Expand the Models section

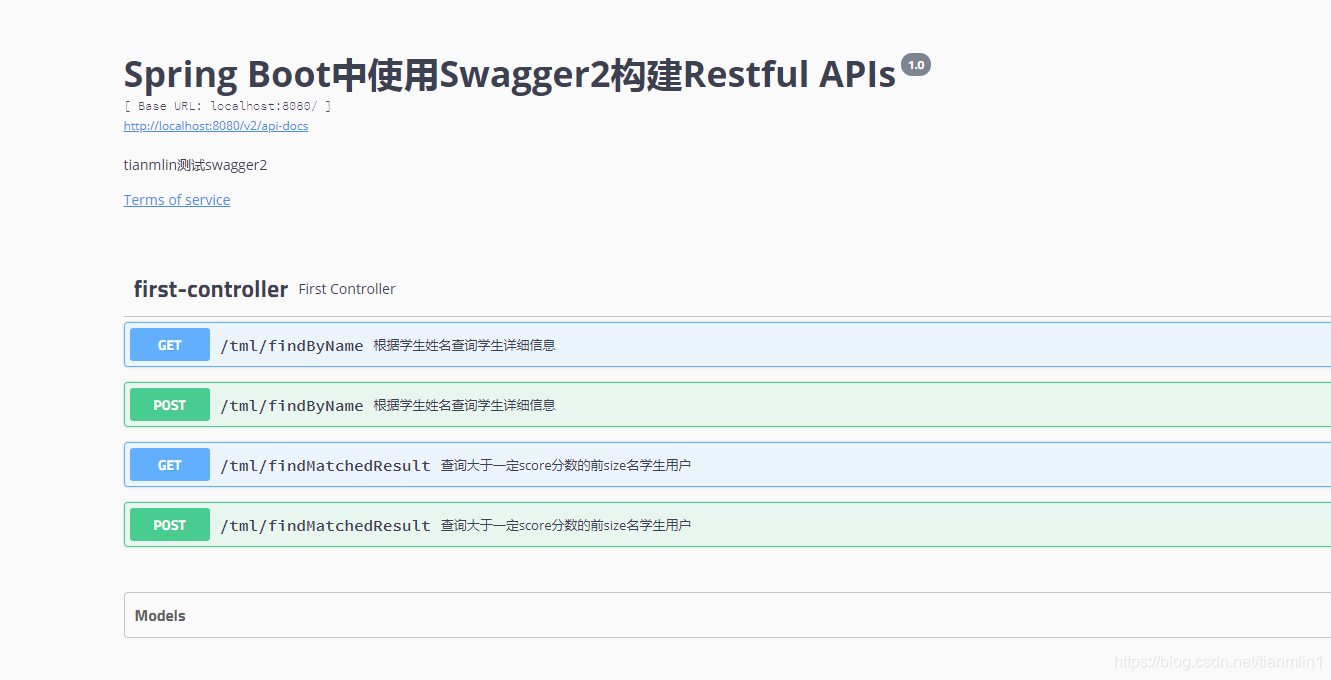(727, 615)
